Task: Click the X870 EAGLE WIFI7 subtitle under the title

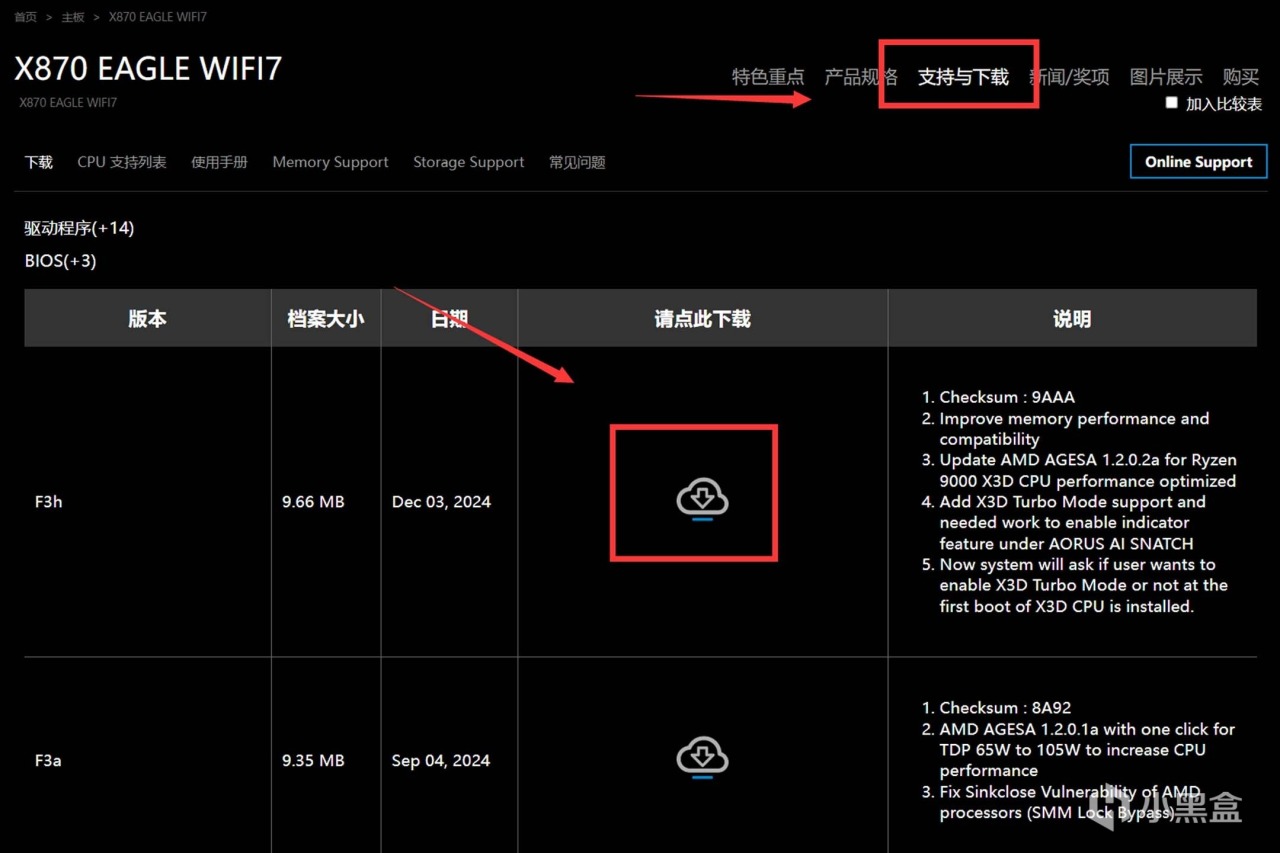Action: (68, 102)
